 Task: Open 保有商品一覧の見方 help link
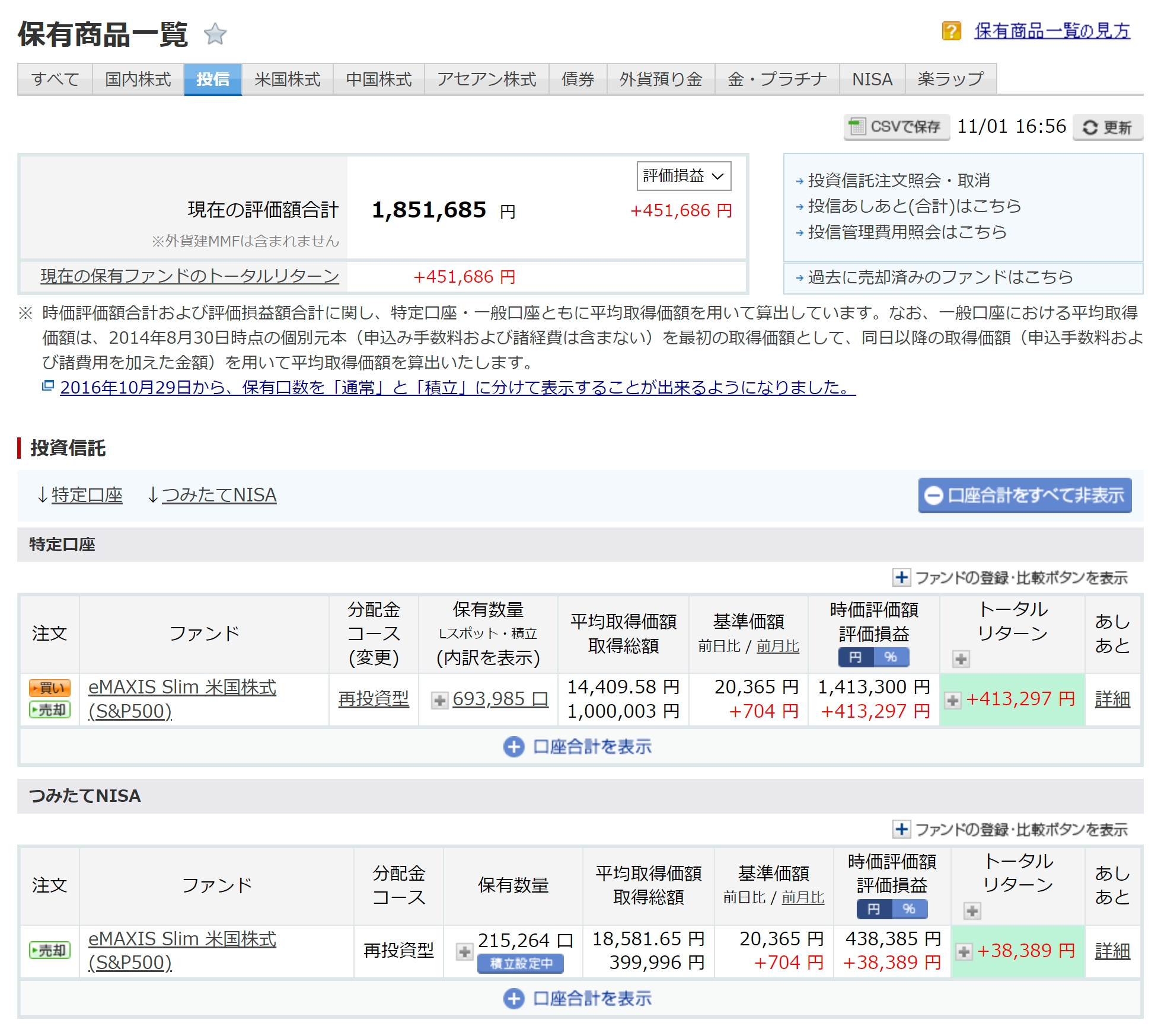pos(1052,31)
